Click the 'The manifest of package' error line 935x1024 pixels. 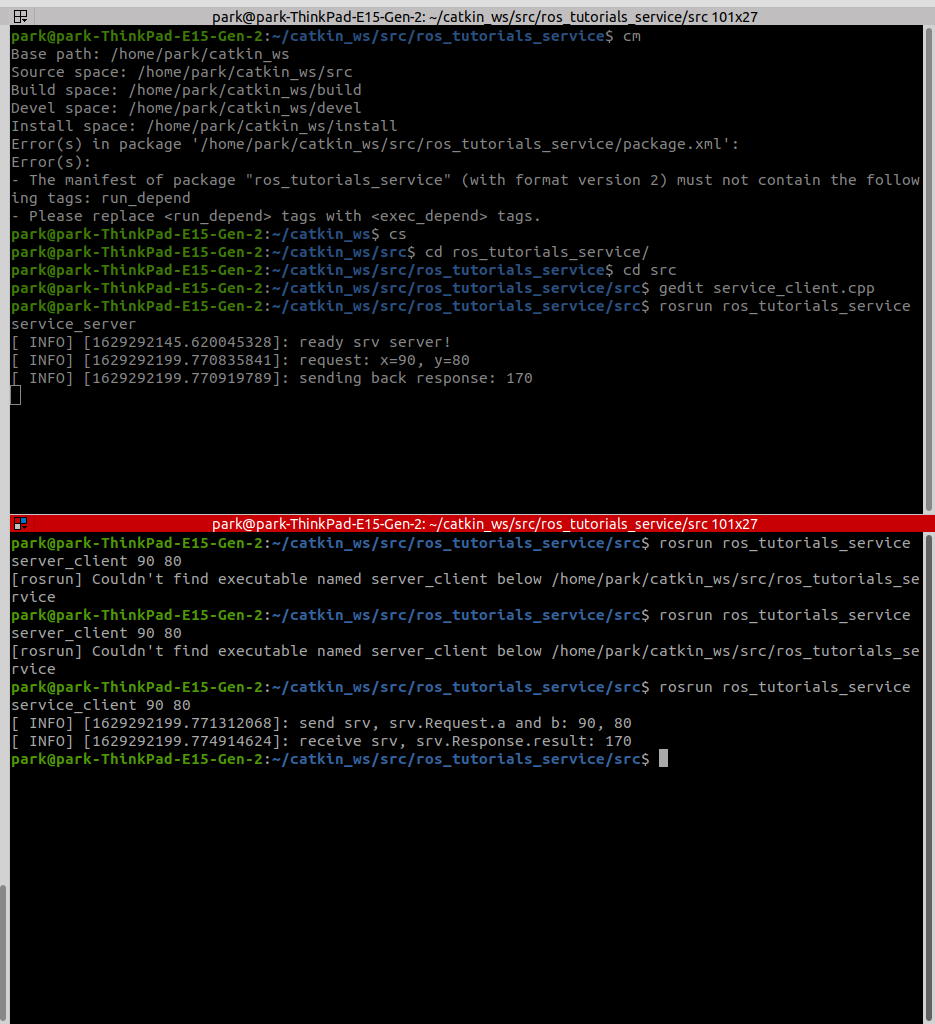(x=466, y=189)
